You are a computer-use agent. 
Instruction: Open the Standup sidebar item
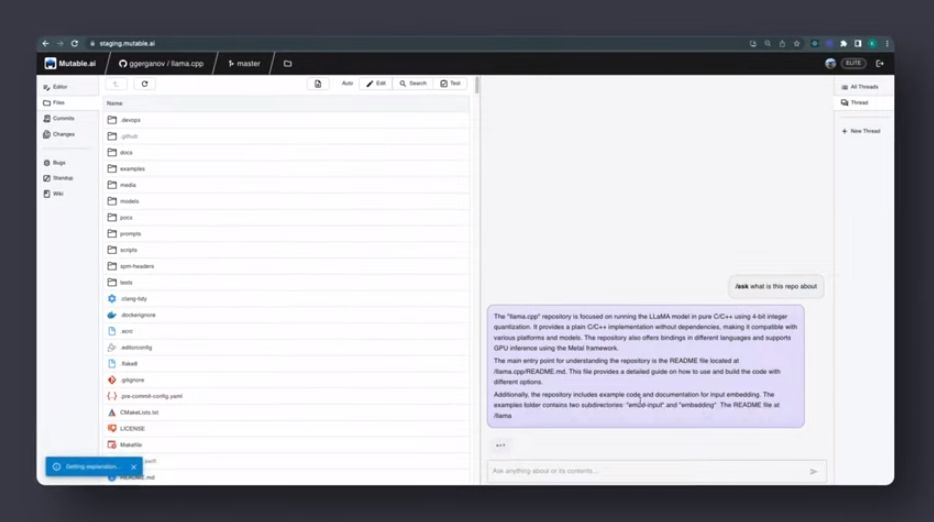pos(58,178)
